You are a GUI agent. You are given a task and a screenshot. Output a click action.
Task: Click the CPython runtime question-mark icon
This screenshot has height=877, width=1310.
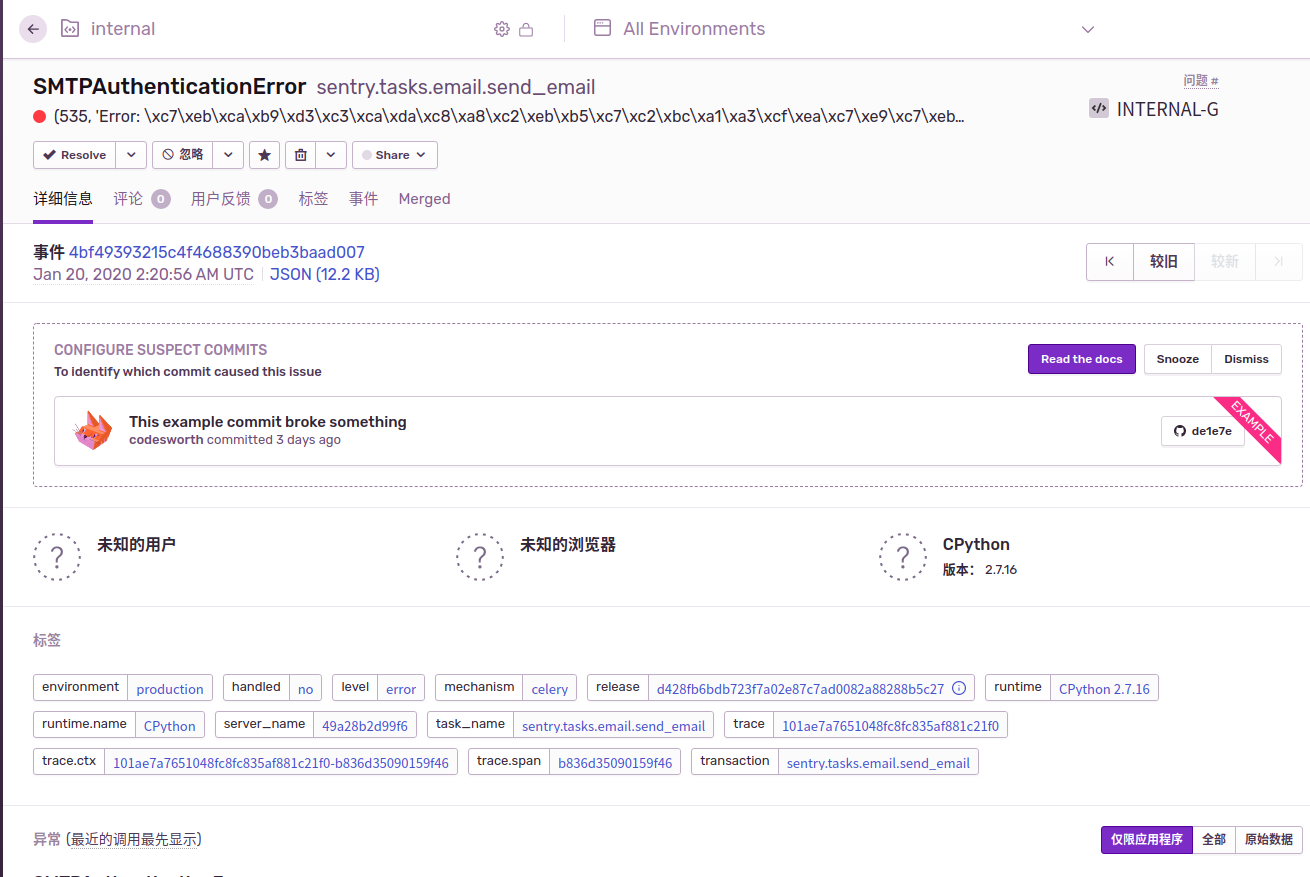(x=903, y=556)
